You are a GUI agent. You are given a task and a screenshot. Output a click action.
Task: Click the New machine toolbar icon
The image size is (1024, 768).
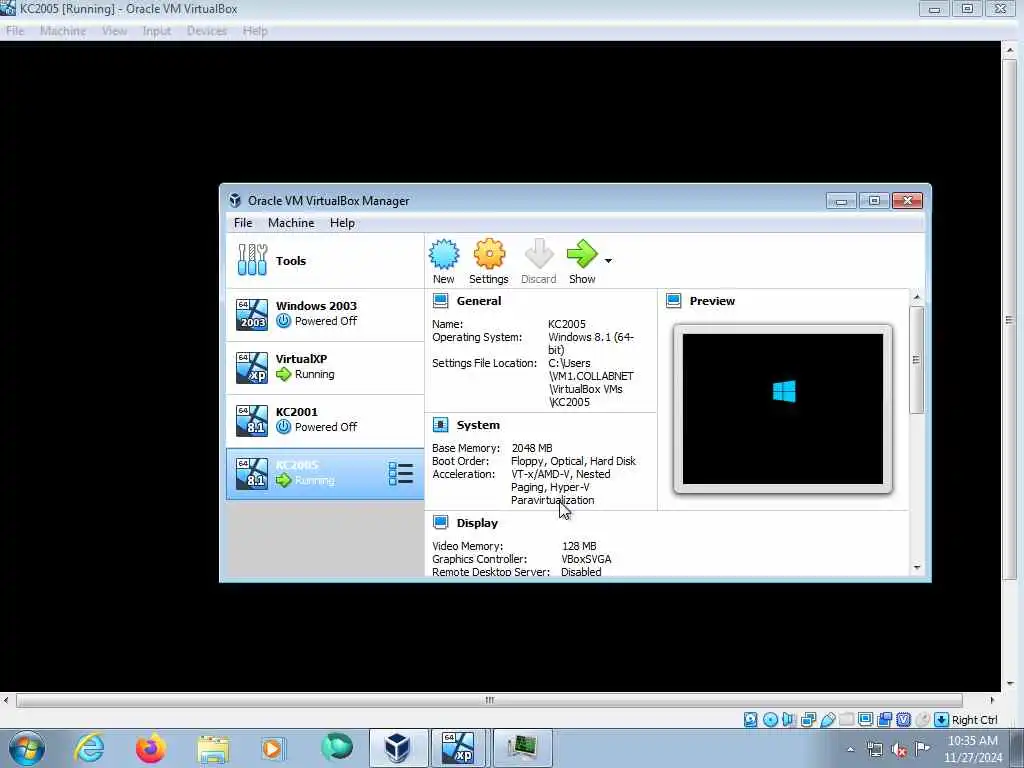tap(443, 255)
